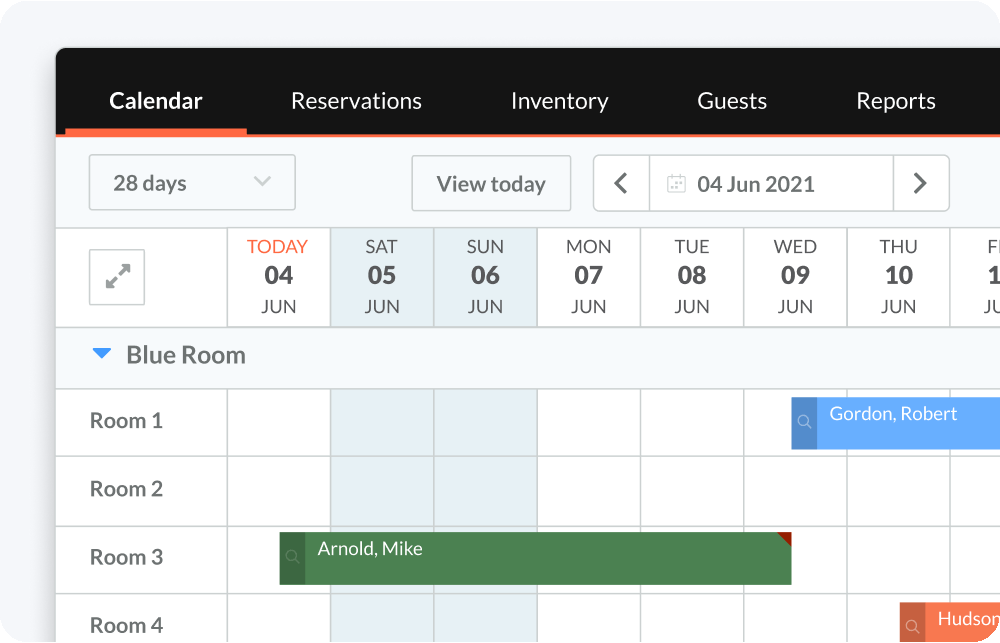Open the Reports tab
This screenshot has width=1000, height=643.
point(895,100)
